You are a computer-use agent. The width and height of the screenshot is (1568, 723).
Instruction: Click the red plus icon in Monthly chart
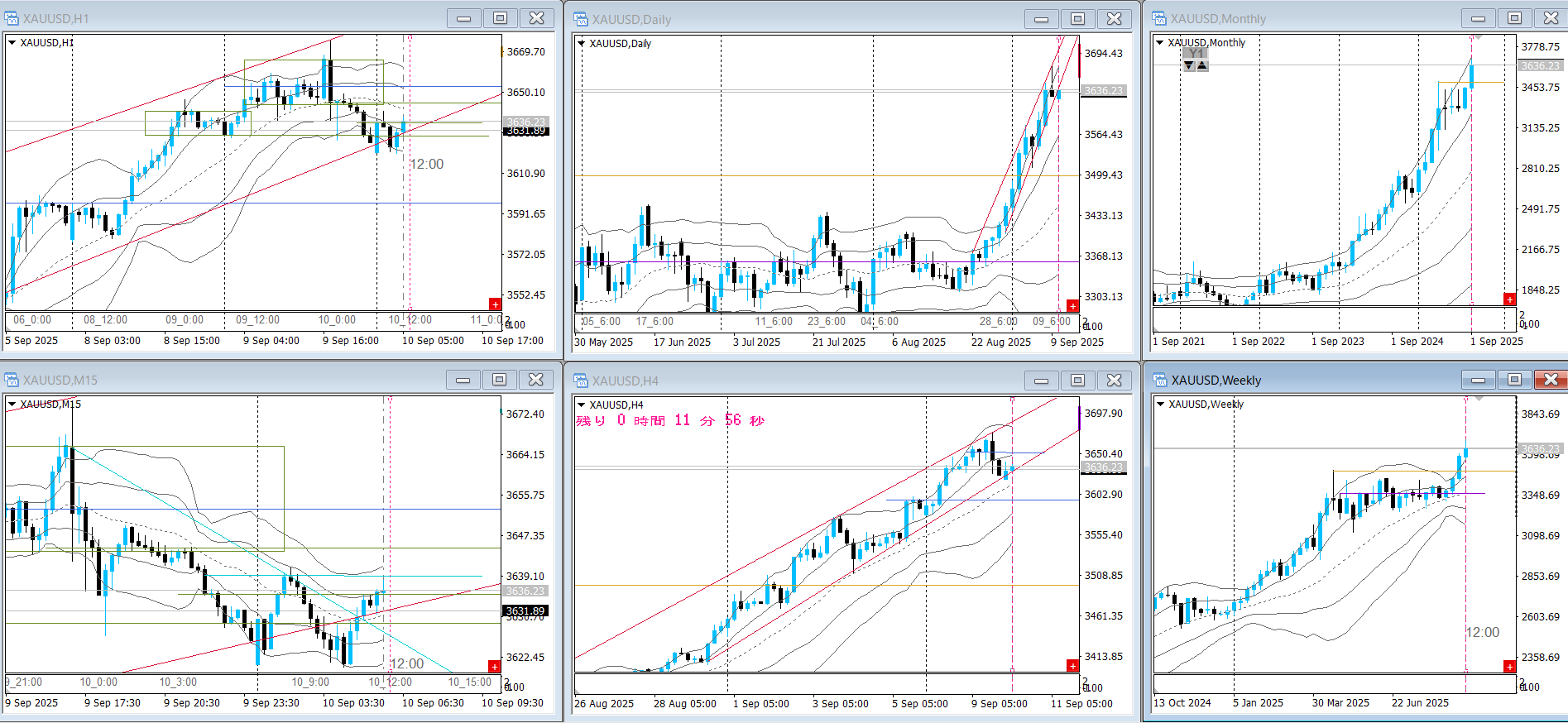1509,299
